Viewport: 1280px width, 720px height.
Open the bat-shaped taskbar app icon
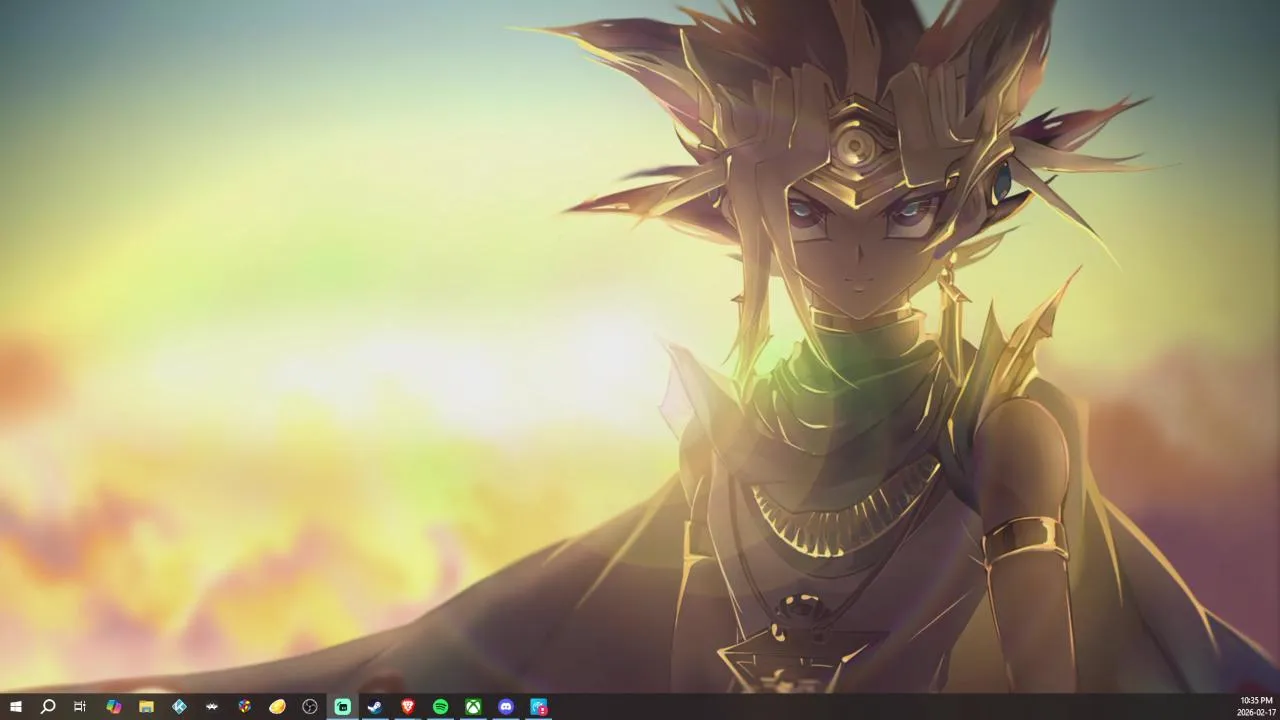pos(212,707)
